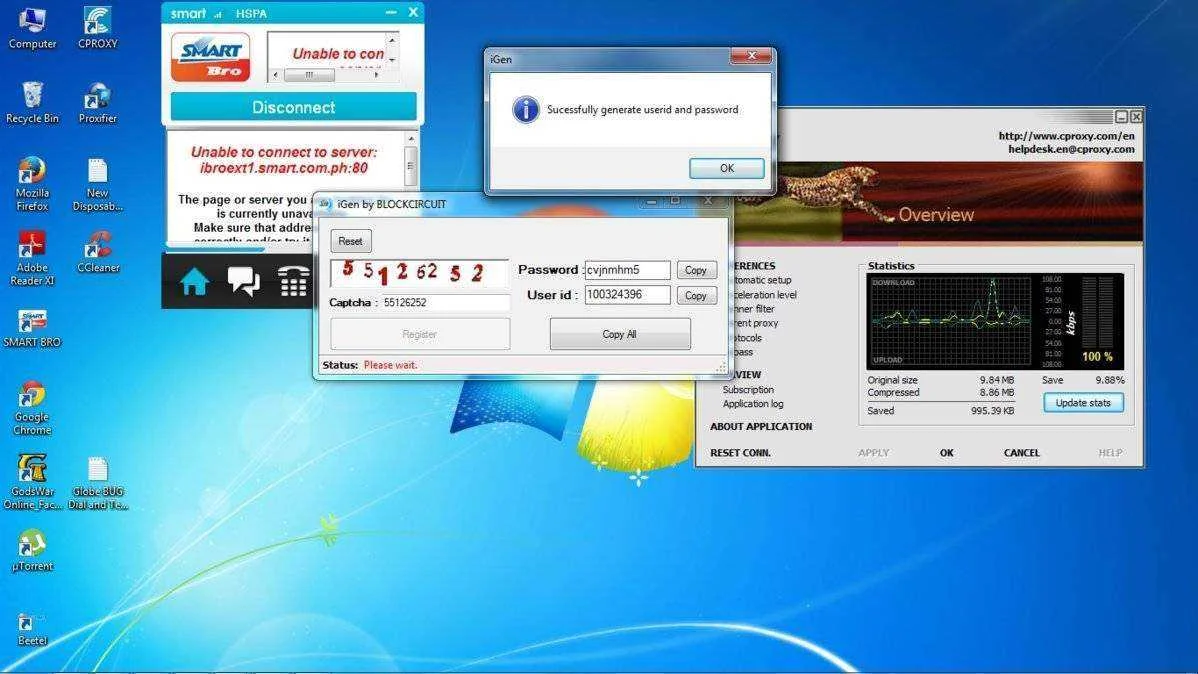Open the telephone dialer icon in Smart Bro
Screen dimensions: 1198x674
click(293, 281)
